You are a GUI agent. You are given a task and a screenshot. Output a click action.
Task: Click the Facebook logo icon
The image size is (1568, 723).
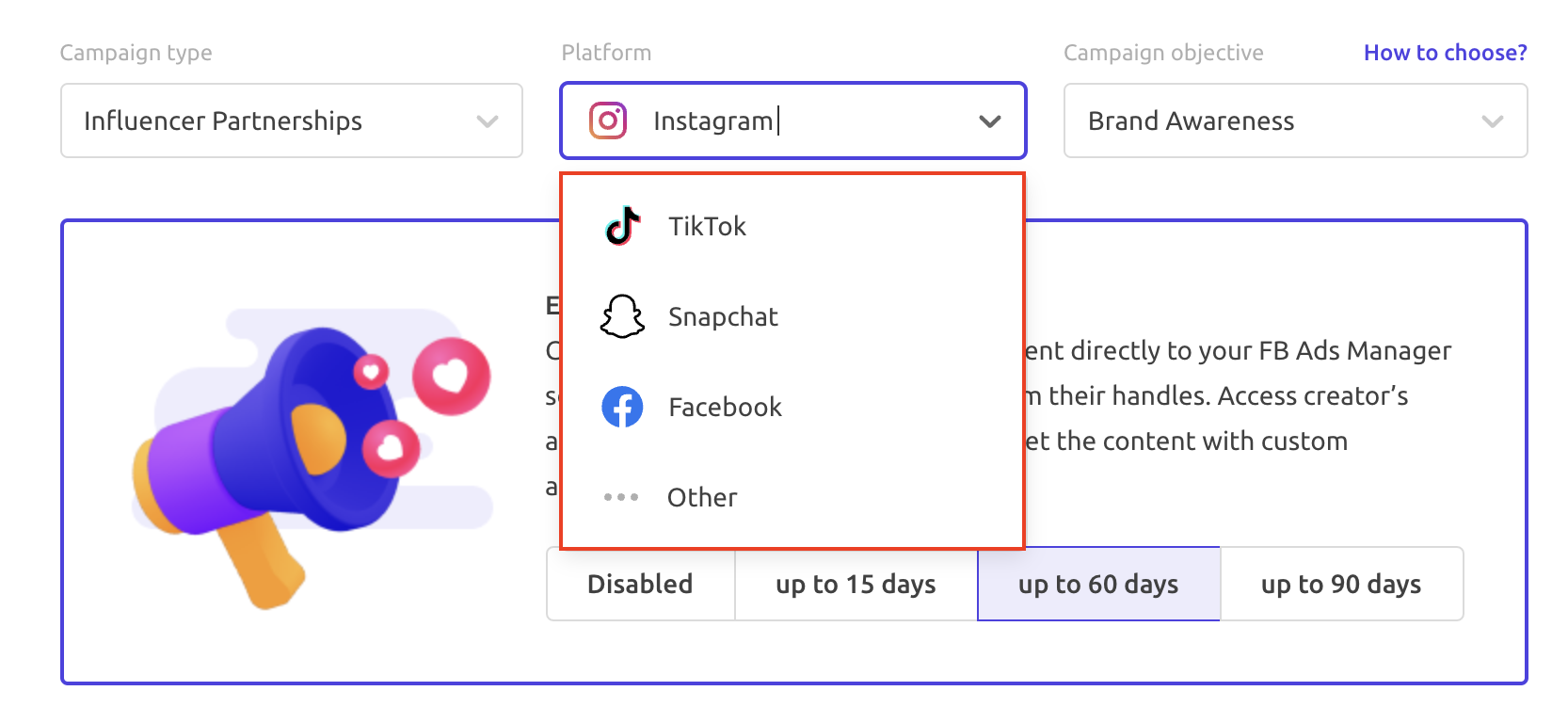tap(622, 407)
